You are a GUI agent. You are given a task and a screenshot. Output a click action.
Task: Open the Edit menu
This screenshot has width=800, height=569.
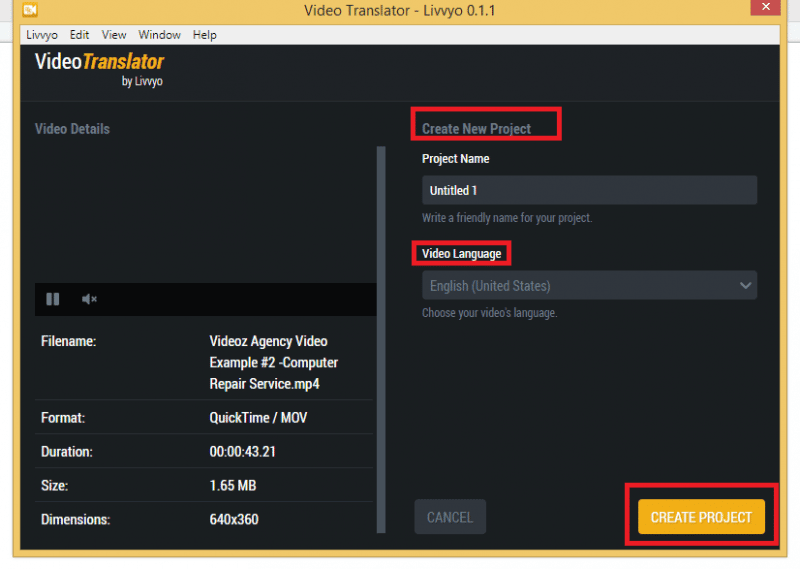79,35
